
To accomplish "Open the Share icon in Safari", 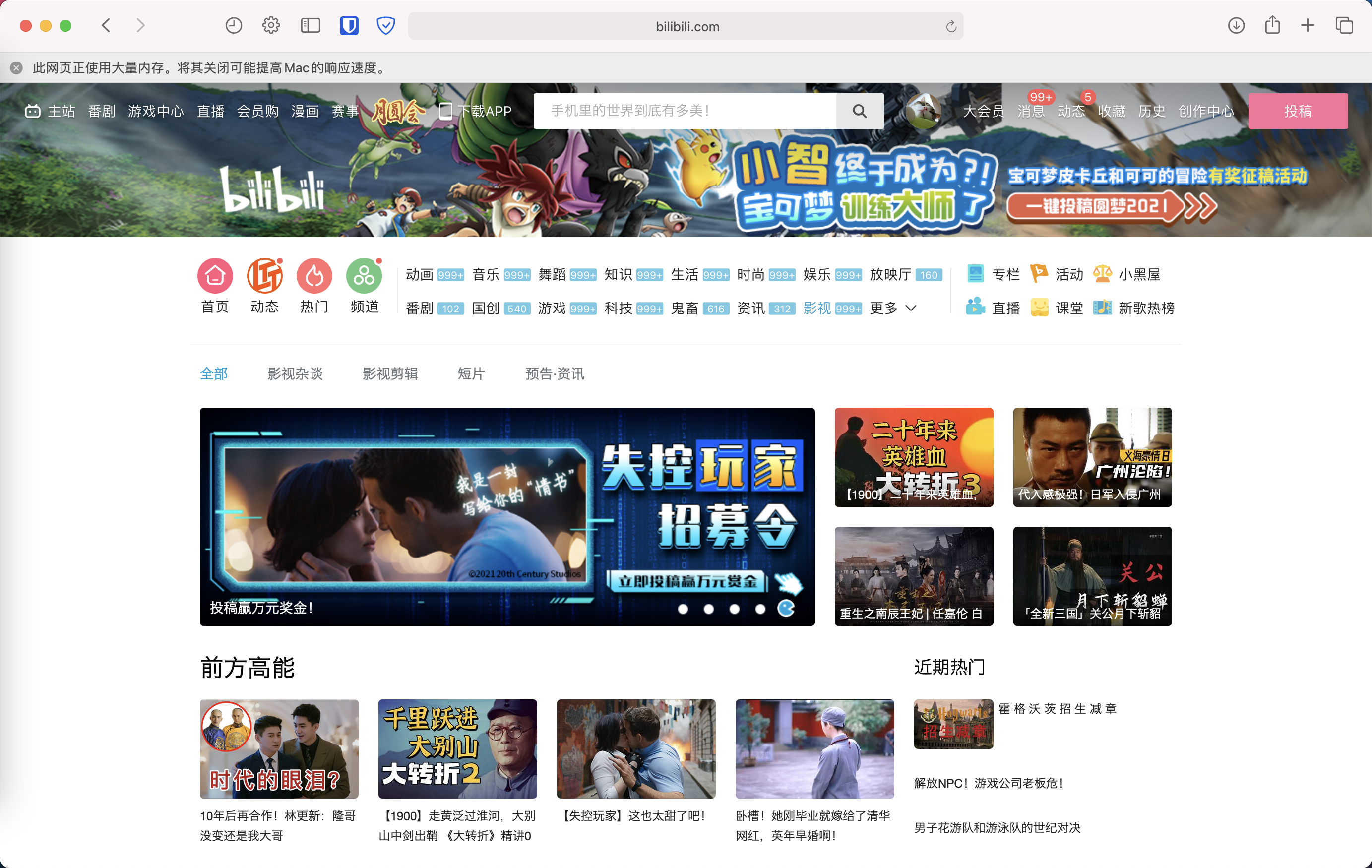I will tap(1272, 25).
